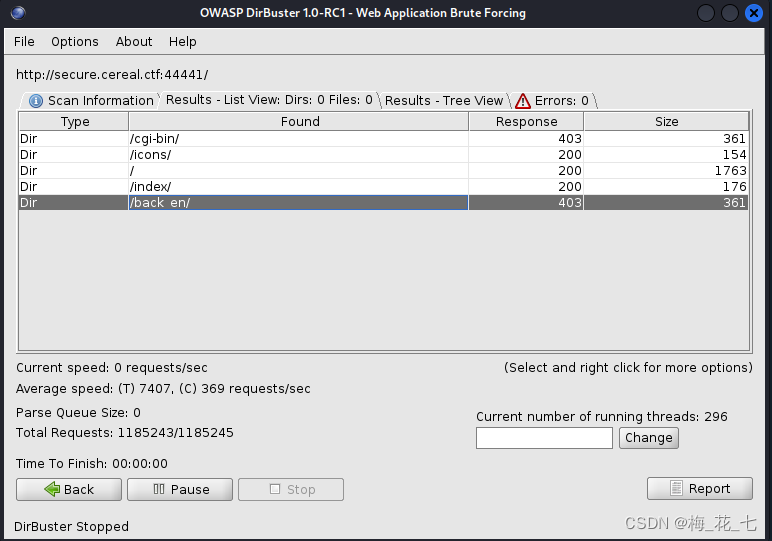
Task: Close the DirBuster window
Action: tap(753, 13)
